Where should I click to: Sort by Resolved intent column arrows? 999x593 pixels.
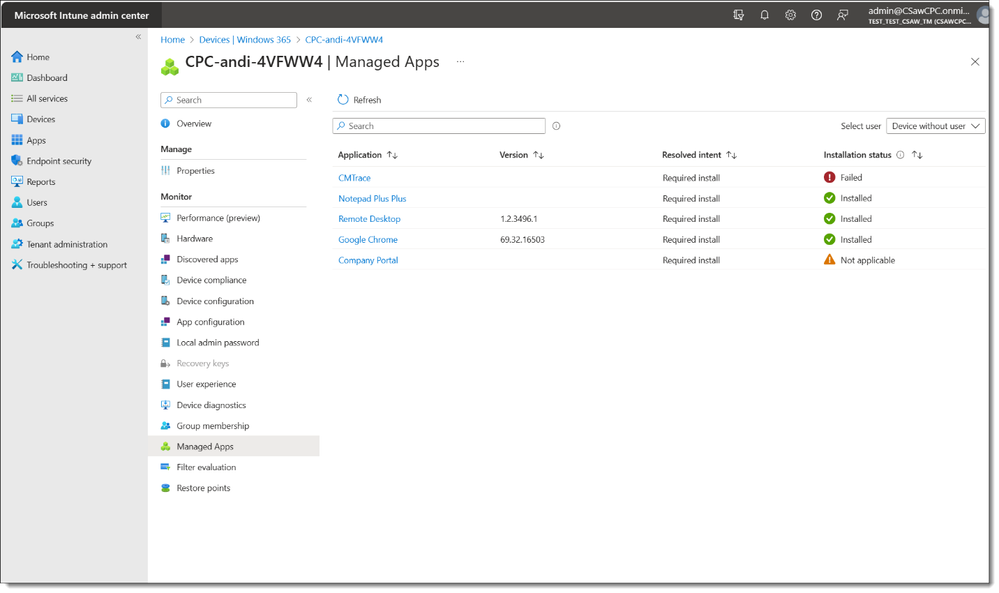tap(731, 155)
